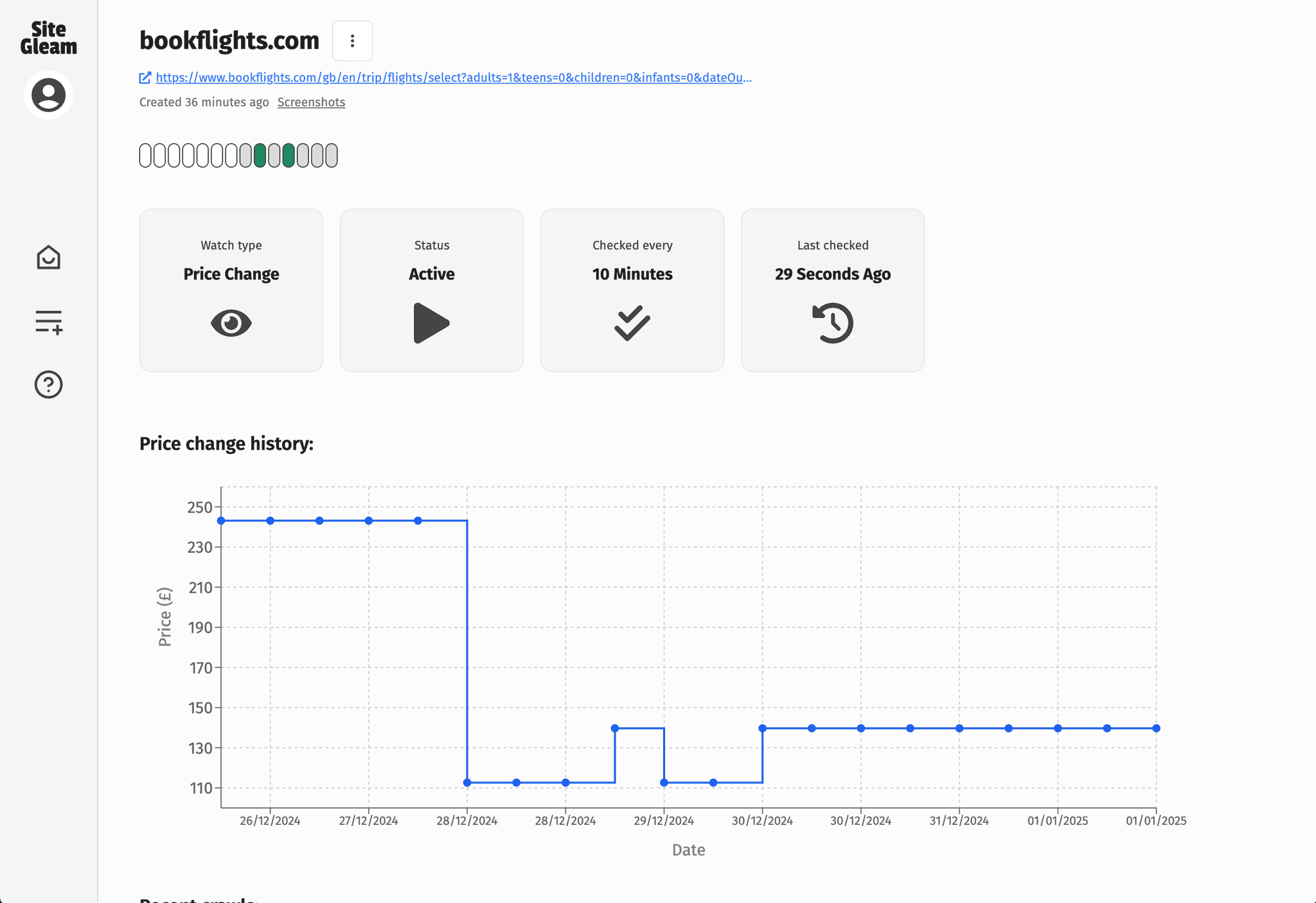Click the eye icon in the Watch type card
1316x903 pixels.
tap(231, 323)
